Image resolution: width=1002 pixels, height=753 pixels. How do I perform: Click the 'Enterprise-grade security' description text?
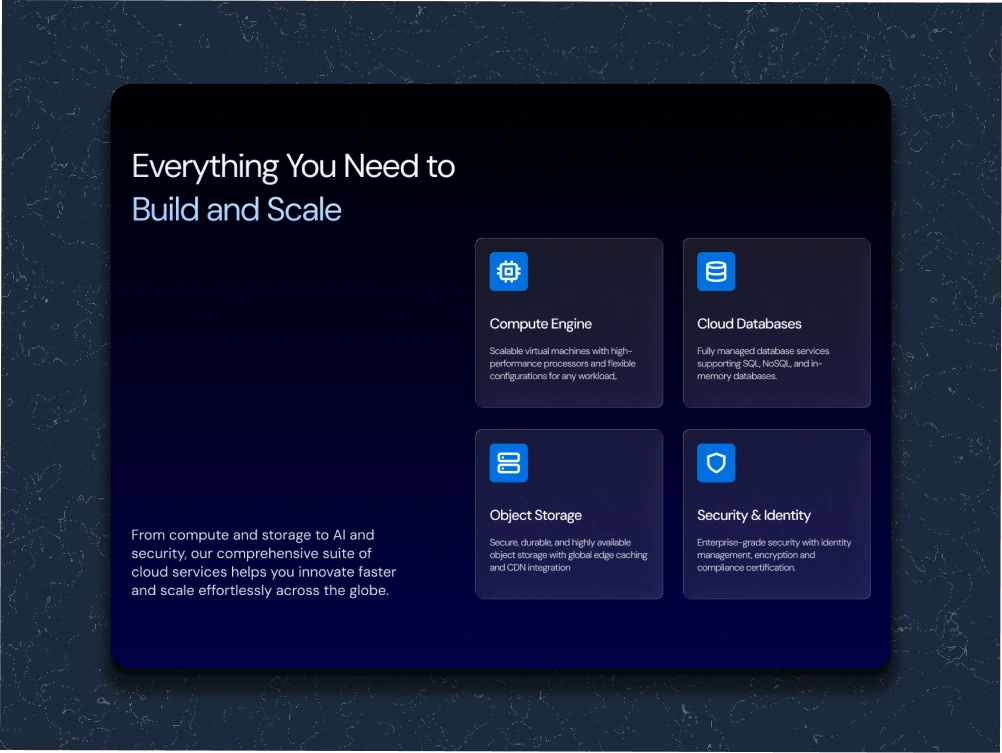(774, 555)
